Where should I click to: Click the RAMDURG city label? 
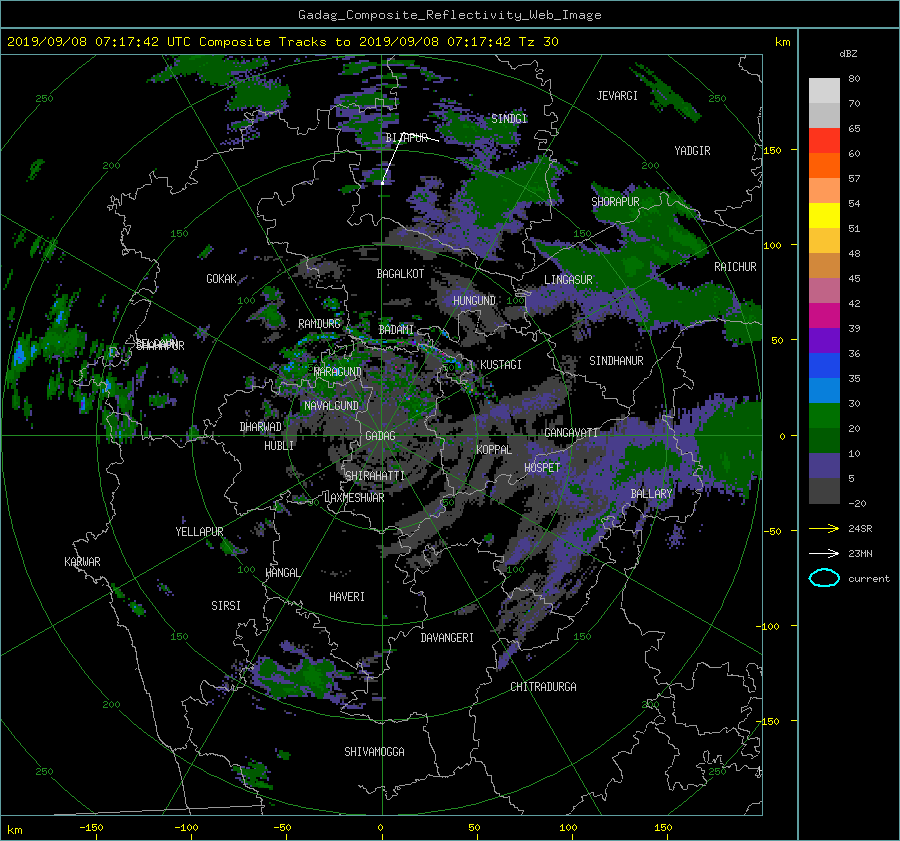click(x=319, y=324)
